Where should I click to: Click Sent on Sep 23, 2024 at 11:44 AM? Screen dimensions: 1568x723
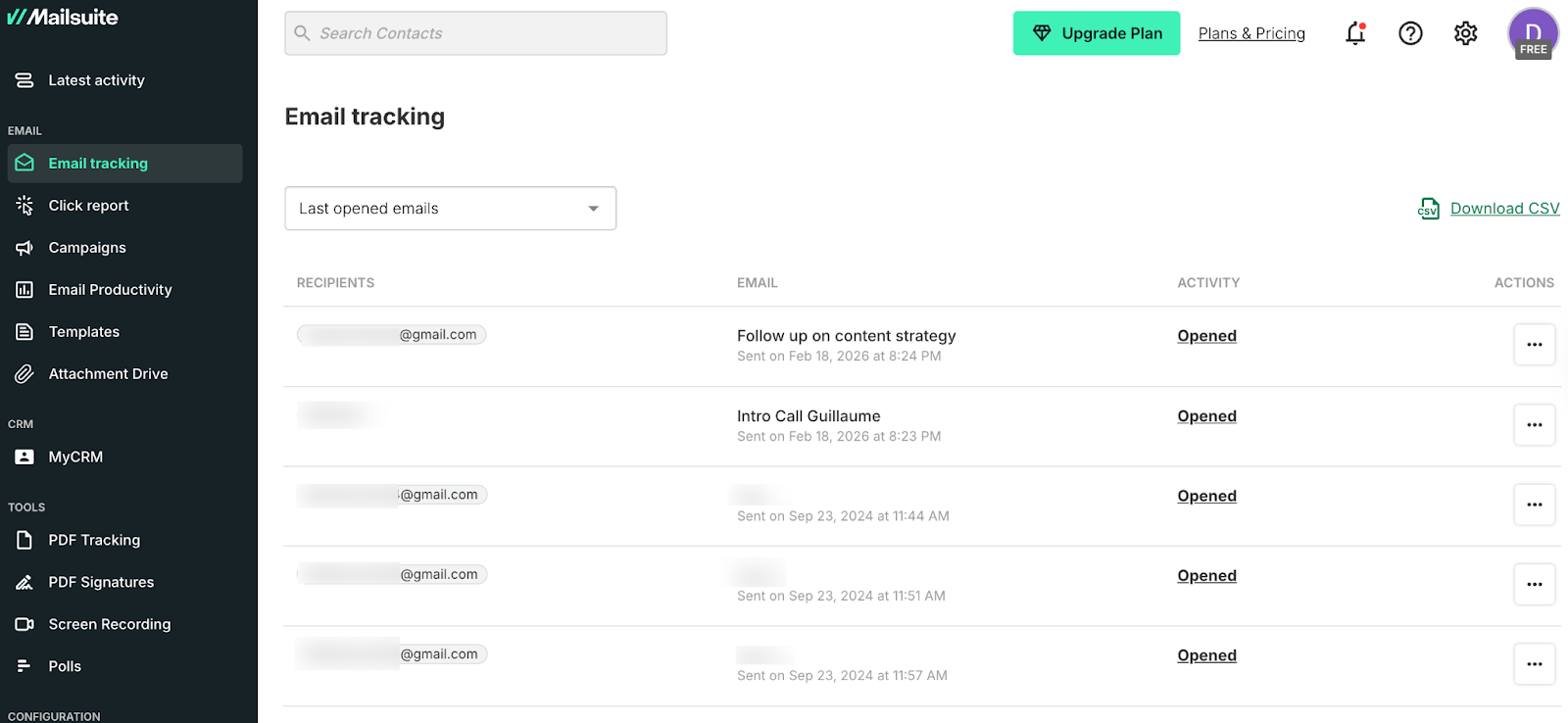coord(843,516)
